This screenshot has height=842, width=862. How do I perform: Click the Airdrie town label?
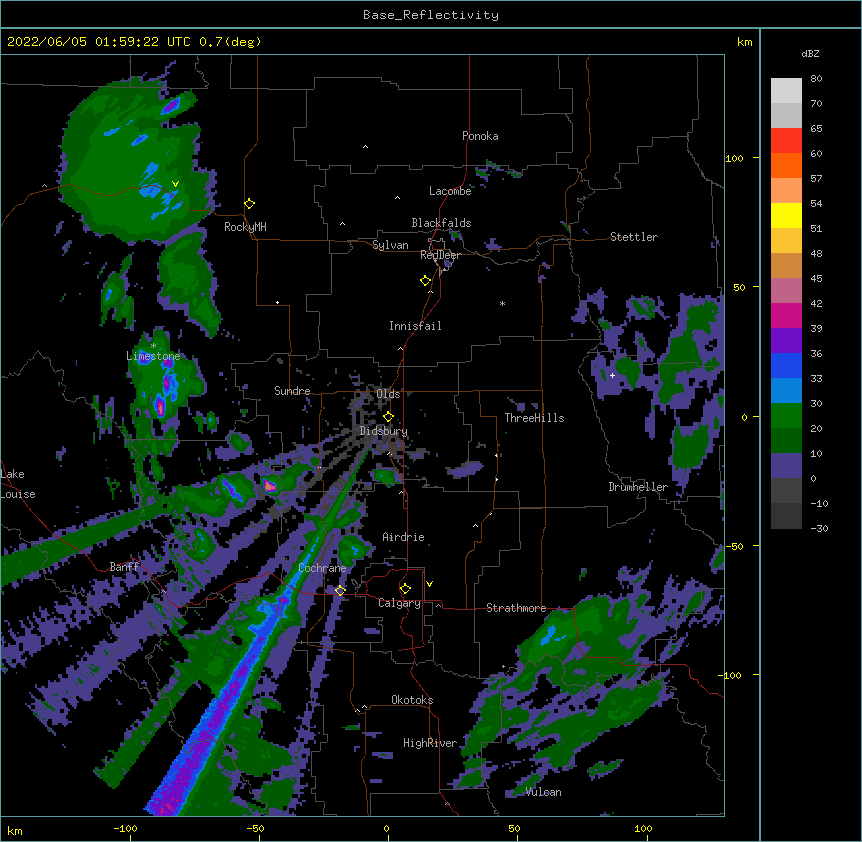(404, 537)
